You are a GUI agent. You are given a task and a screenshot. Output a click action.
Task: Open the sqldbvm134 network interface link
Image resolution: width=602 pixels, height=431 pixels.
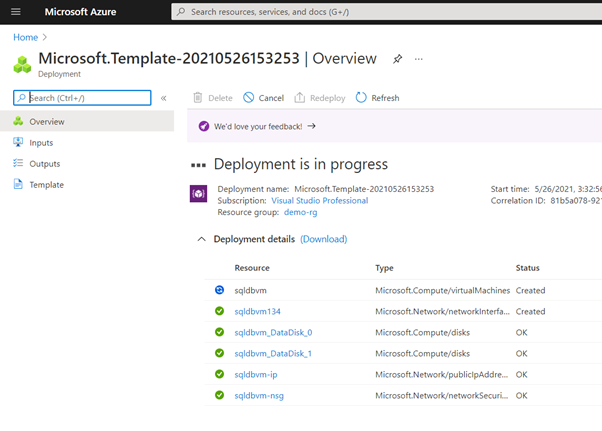[258, 312]
